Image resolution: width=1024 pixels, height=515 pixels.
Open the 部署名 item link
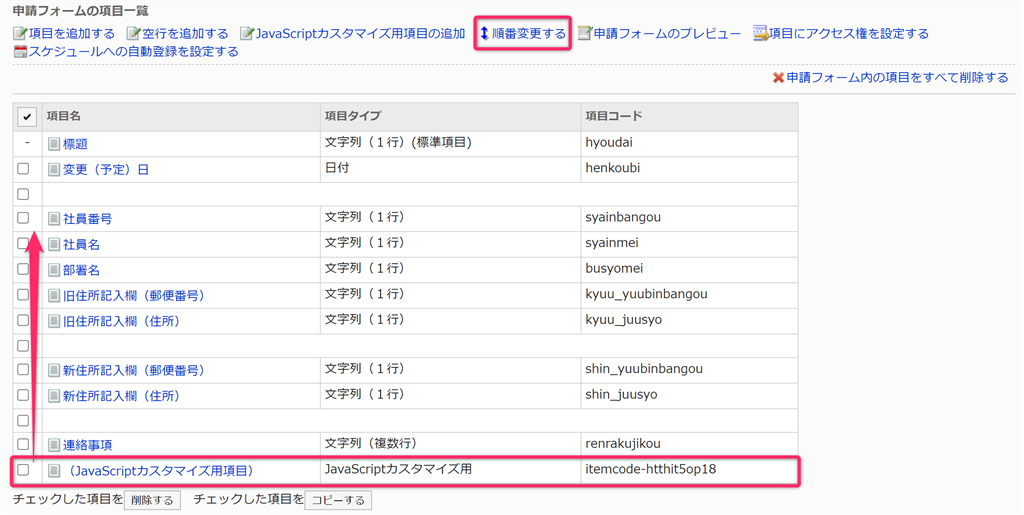(x=81, y=270)
